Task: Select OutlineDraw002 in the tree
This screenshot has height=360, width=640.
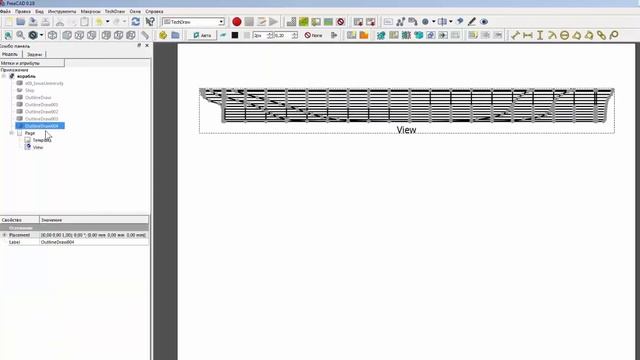Action: [41, 111]
